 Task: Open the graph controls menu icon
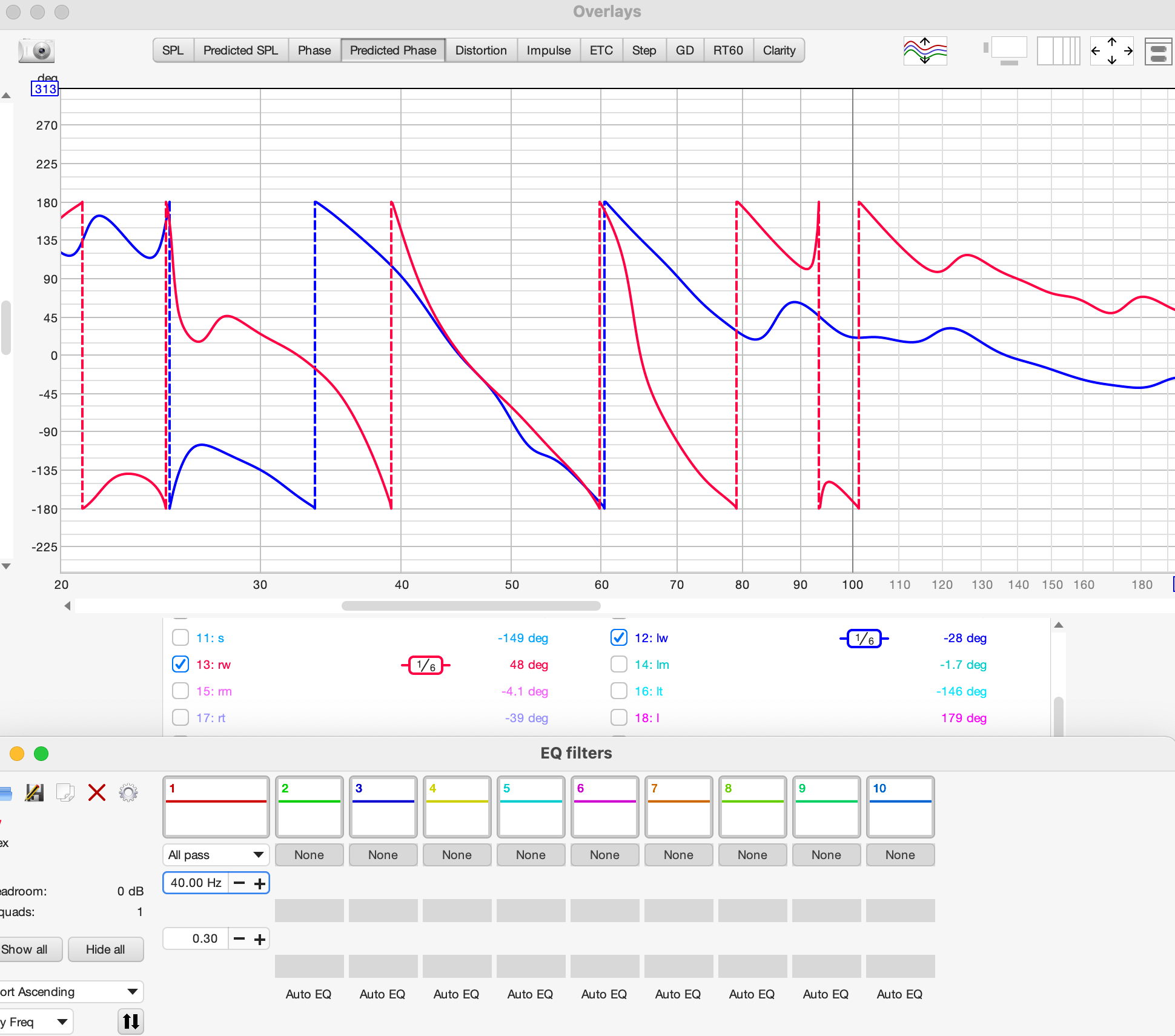click(1157, 51)
